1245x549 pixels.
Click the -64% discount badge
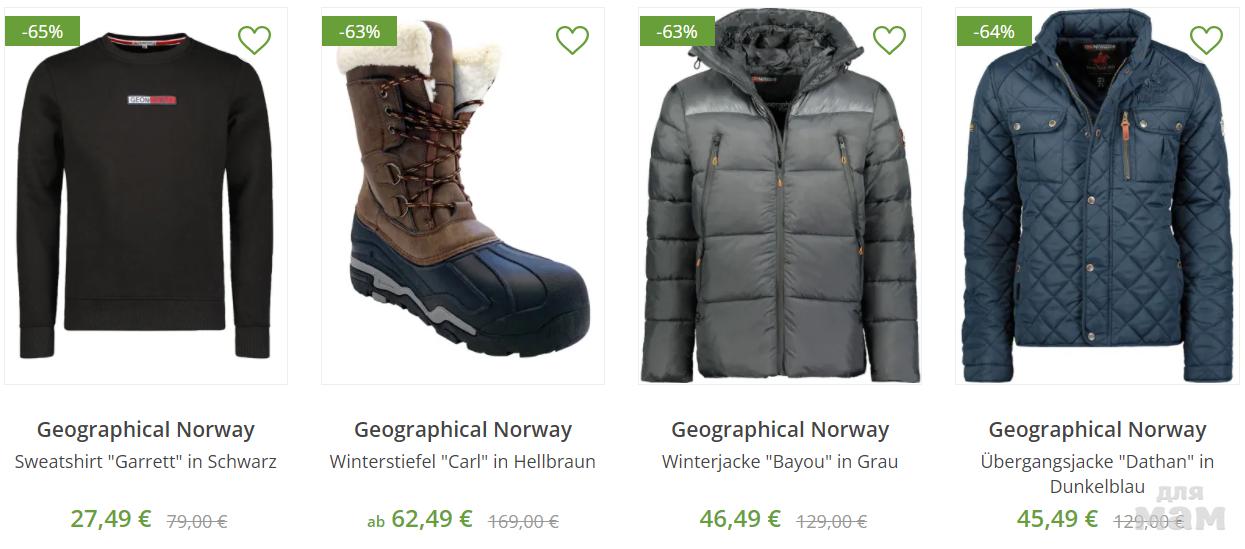[994, 32]
